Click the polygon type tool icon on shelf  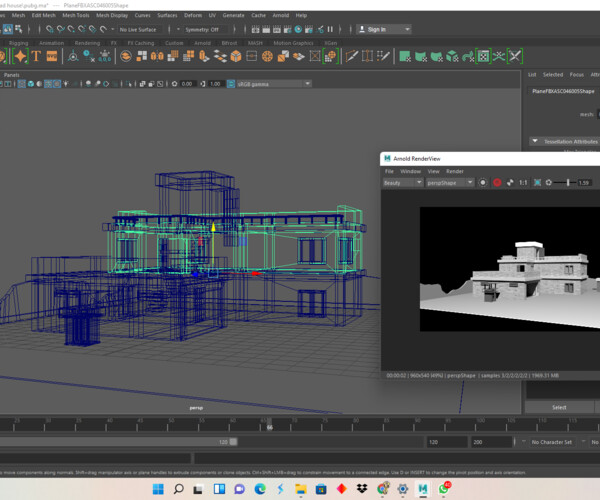click(x=37, y=56)
